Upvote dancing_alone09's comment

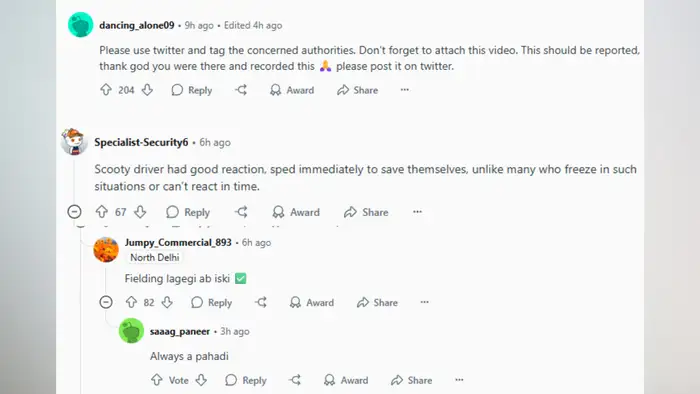pos(105,90)
